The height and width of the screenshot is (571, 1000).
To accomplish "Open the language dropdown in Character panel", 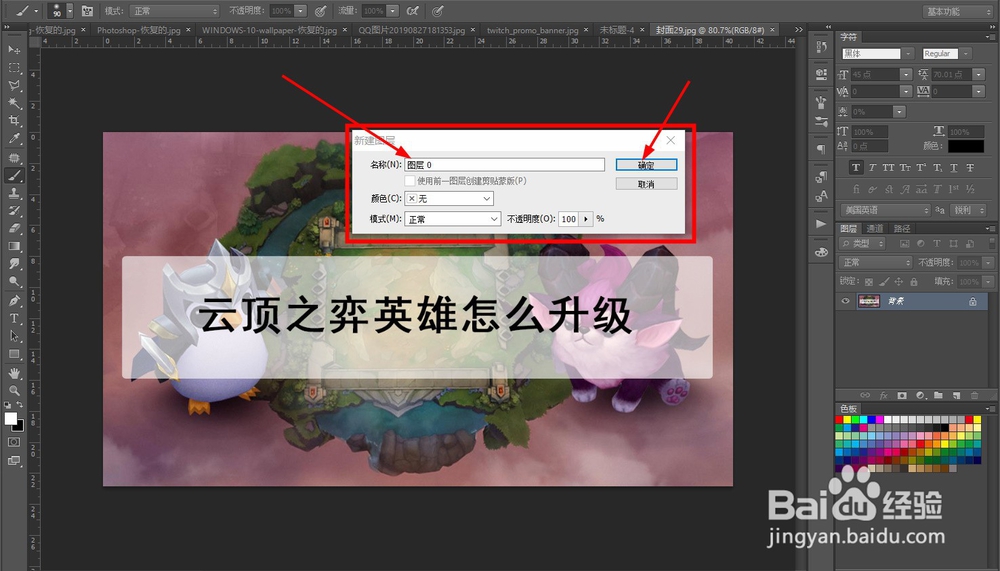I will pyautogui.click(x=886, y=210).
